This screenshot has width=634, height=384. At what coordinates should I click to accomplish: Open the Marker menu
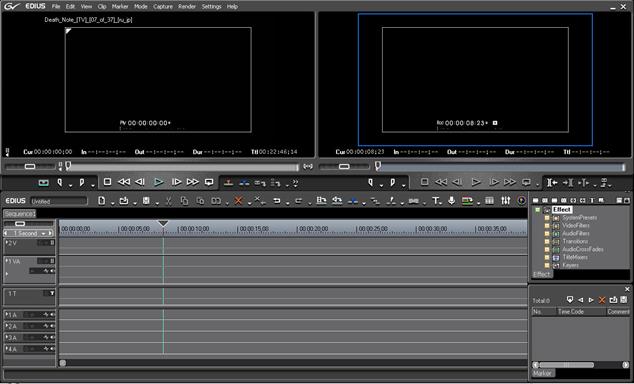pos(120,6)
